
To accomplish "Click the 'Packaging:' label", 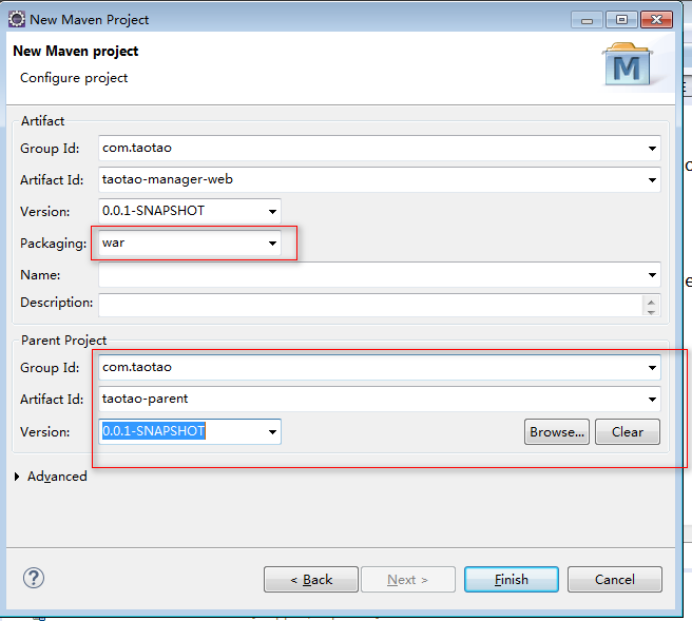I will click(53, 243).
